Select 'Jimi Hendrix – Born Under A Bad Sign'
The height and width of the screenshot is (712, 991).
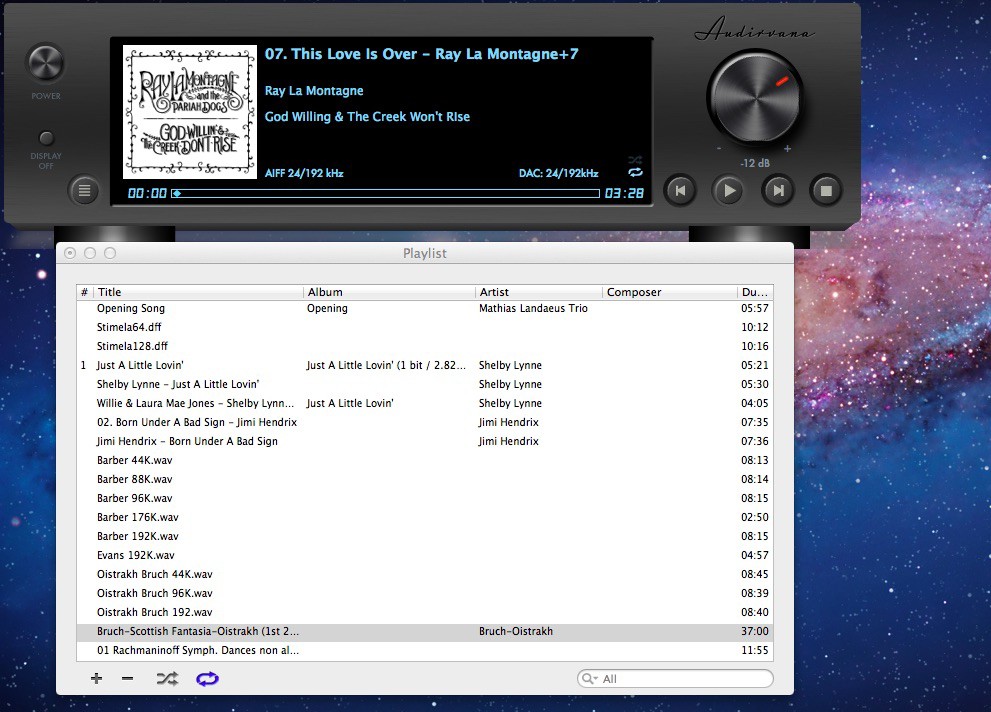click(x=425, y=441)
